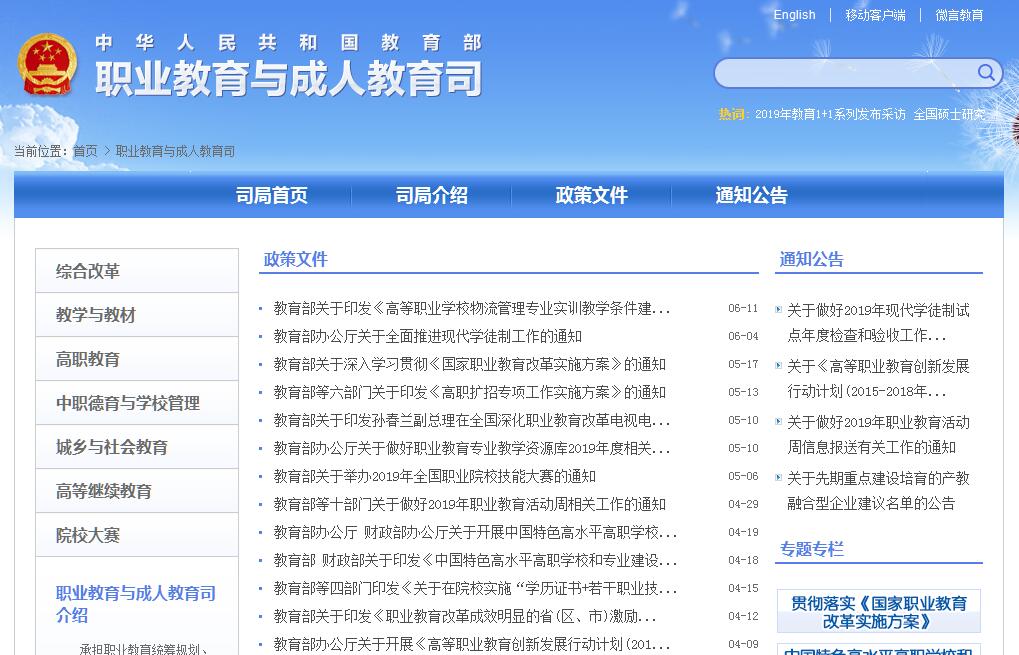Open notice about 全面推进现代学徒制工作
1019x655 pixels.
point(427,337)
